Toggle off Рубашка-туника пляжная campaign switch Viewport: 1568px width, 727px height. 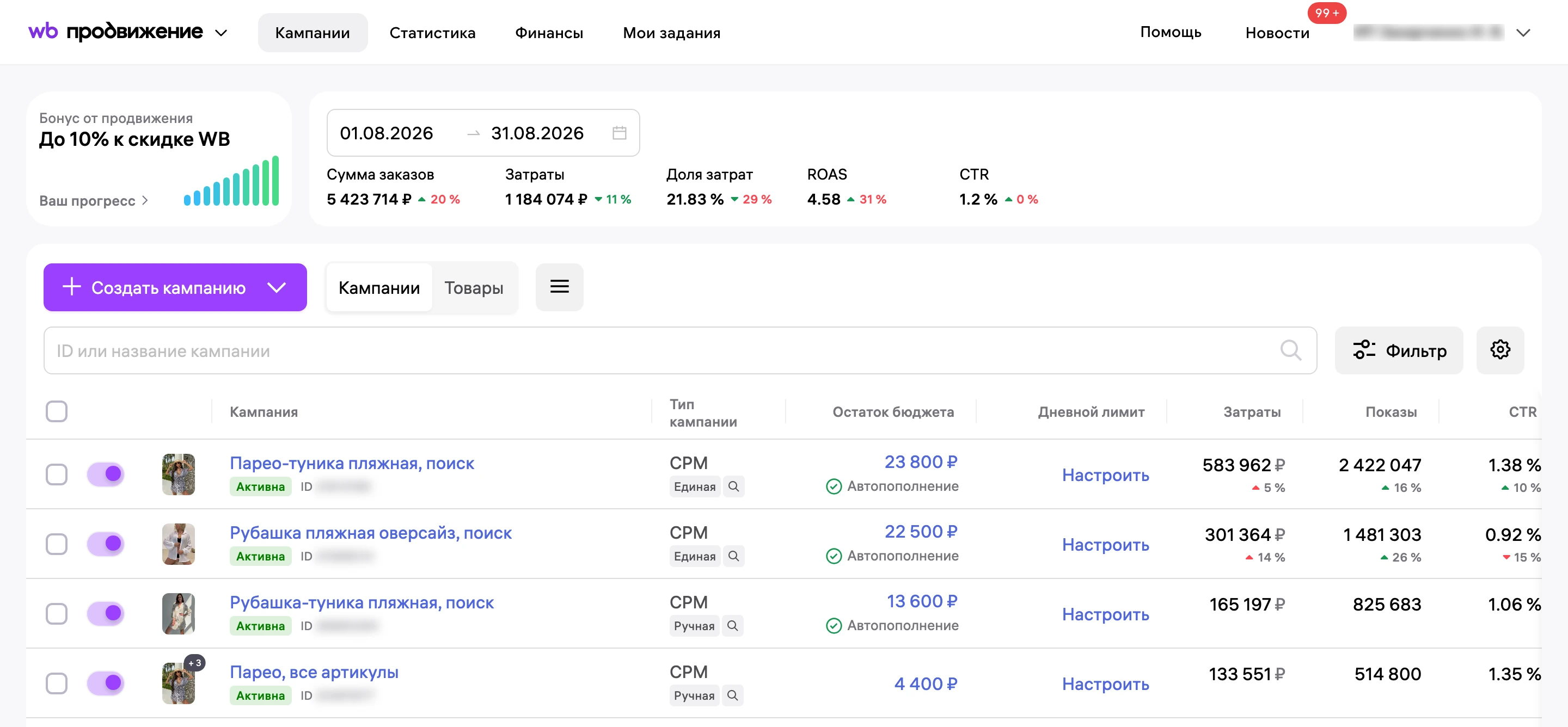point(106,613)
